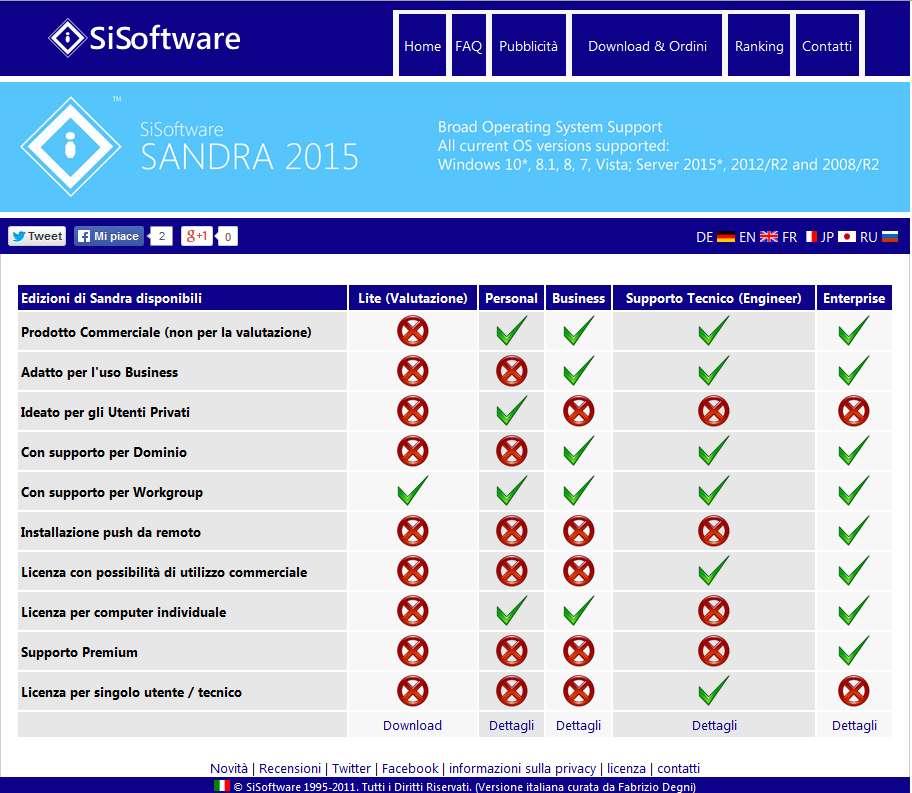Open the Ranking menu item
Viewport: 912px width, 793px height.
(x=759, y=46)
